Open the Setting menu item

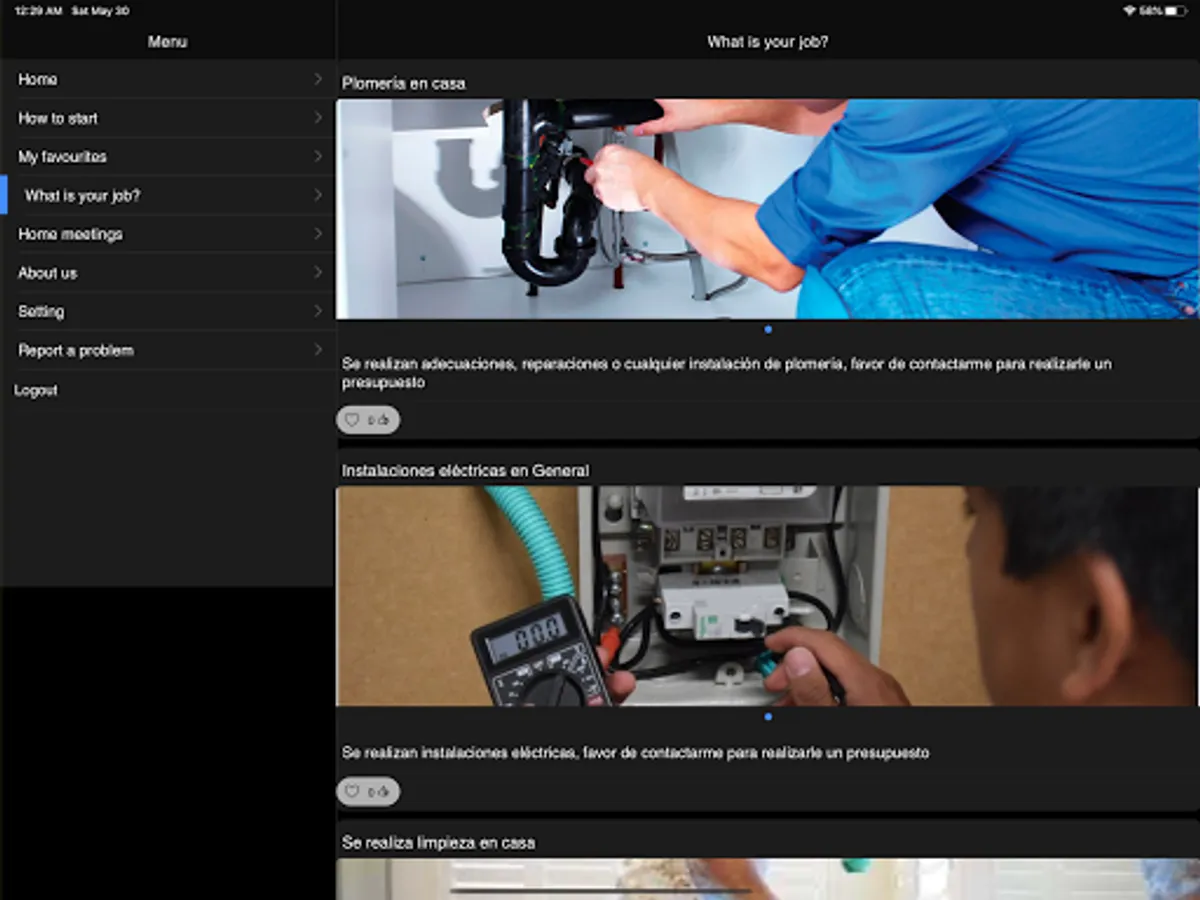[x=167, y=312]
